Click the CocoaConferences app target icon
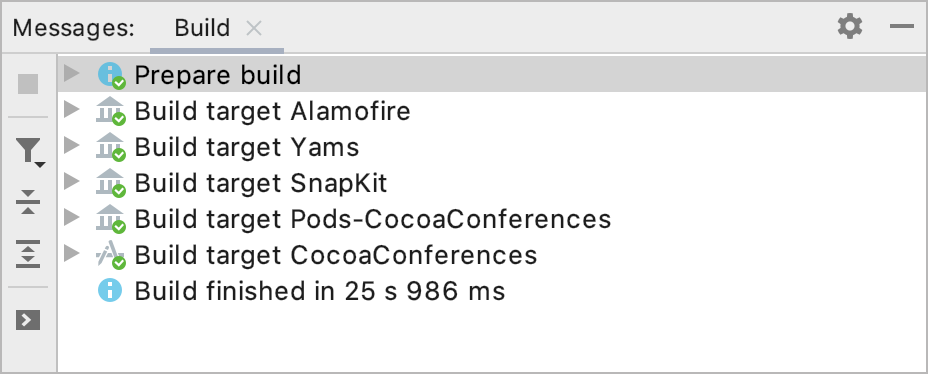 click(111, 256)
